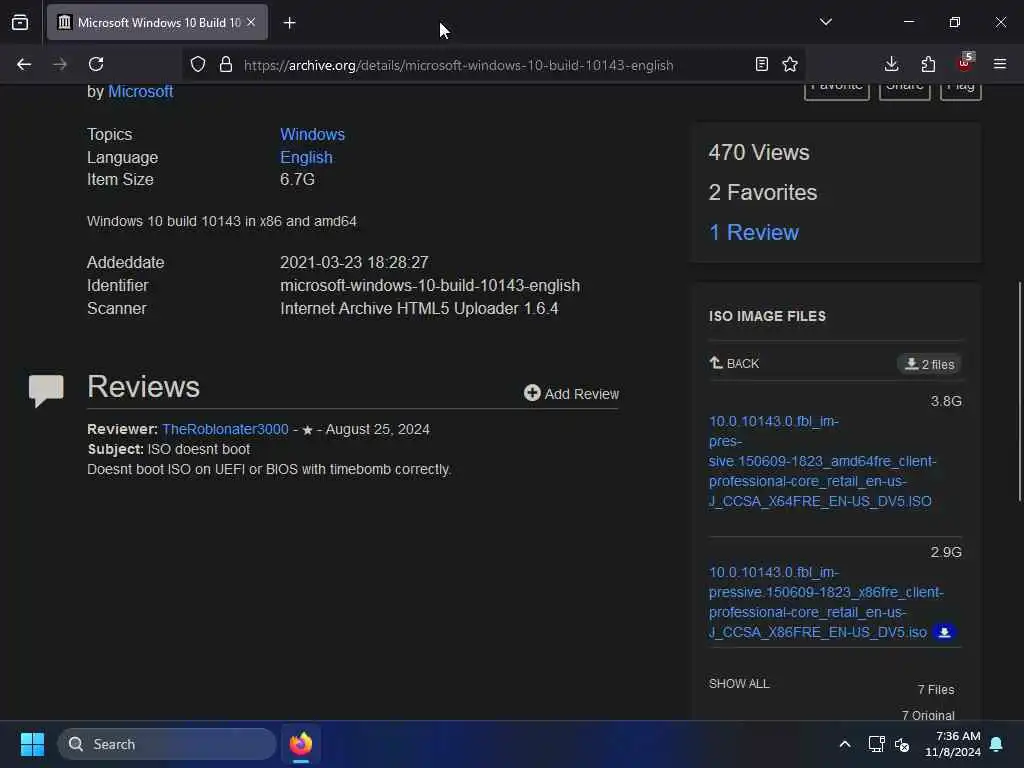Viewport: 1024px width, 768px height.
Task: Open the Windows topic link
Action: 312,135
